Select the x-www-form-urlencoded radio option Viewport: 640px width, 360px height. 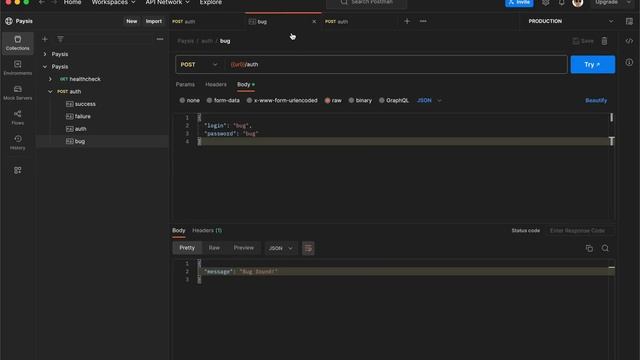tap(249, 100)
